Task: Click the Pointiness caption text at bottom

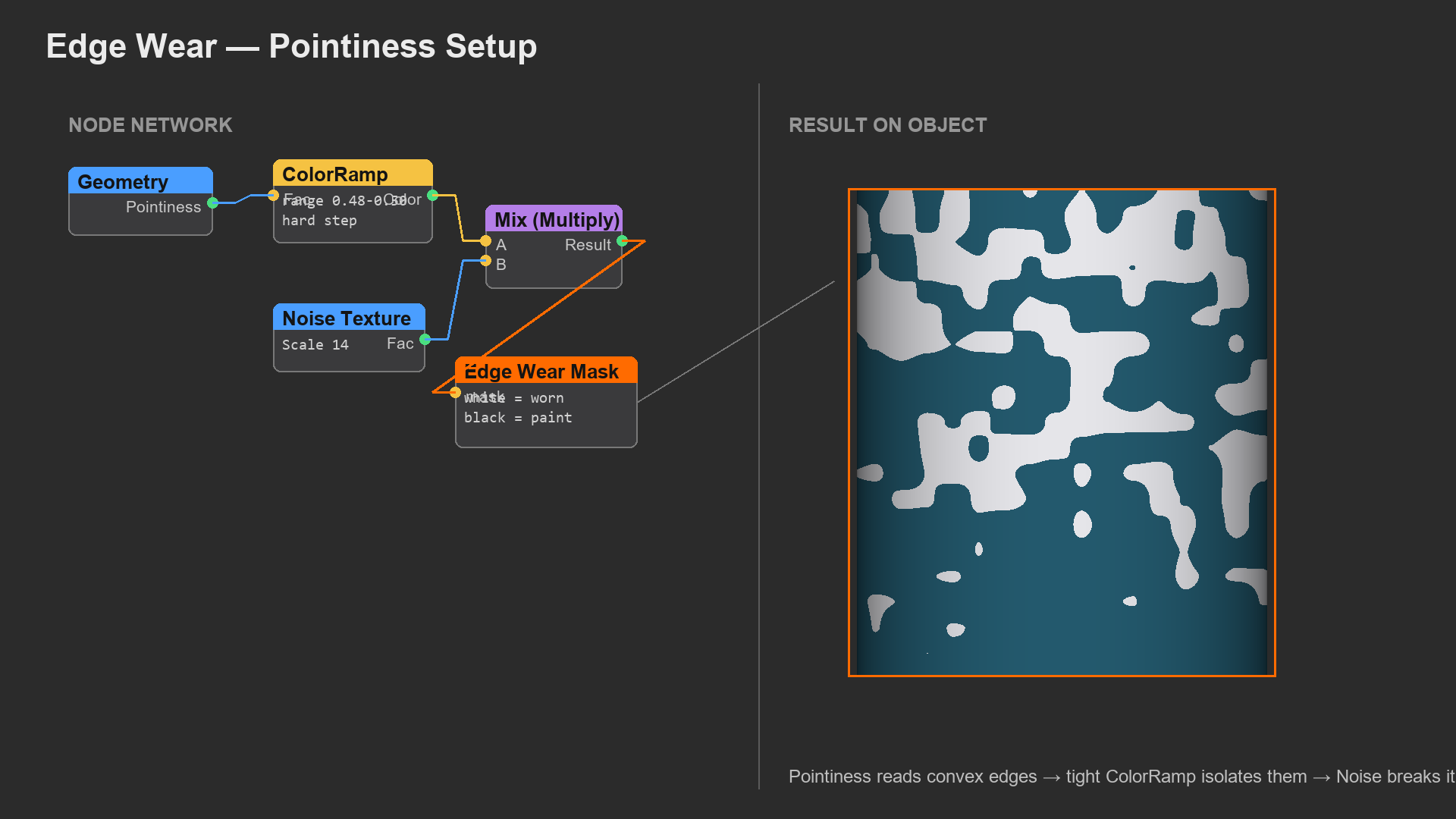Action: [x=1122, y=777]
